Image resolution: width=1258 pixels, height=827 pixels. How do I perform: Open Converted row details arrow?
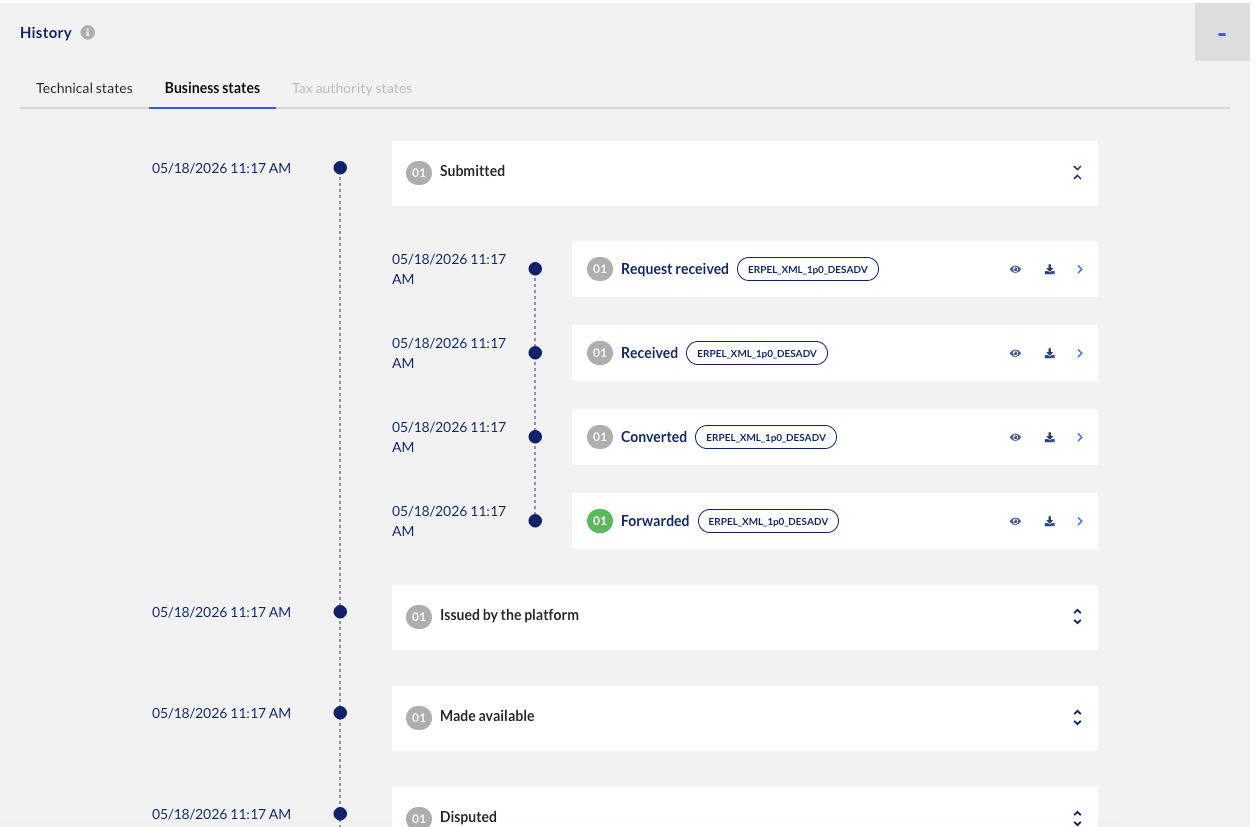[1080, 437]
